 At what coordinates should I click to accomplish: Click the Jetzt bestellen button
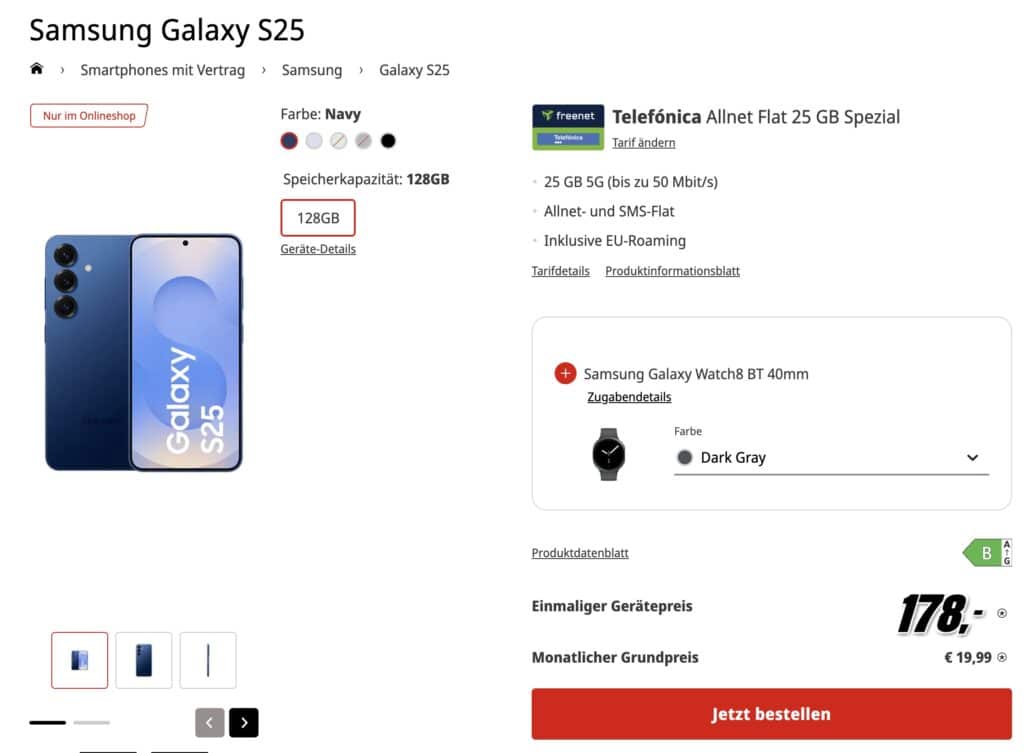[x=771, y=714]
